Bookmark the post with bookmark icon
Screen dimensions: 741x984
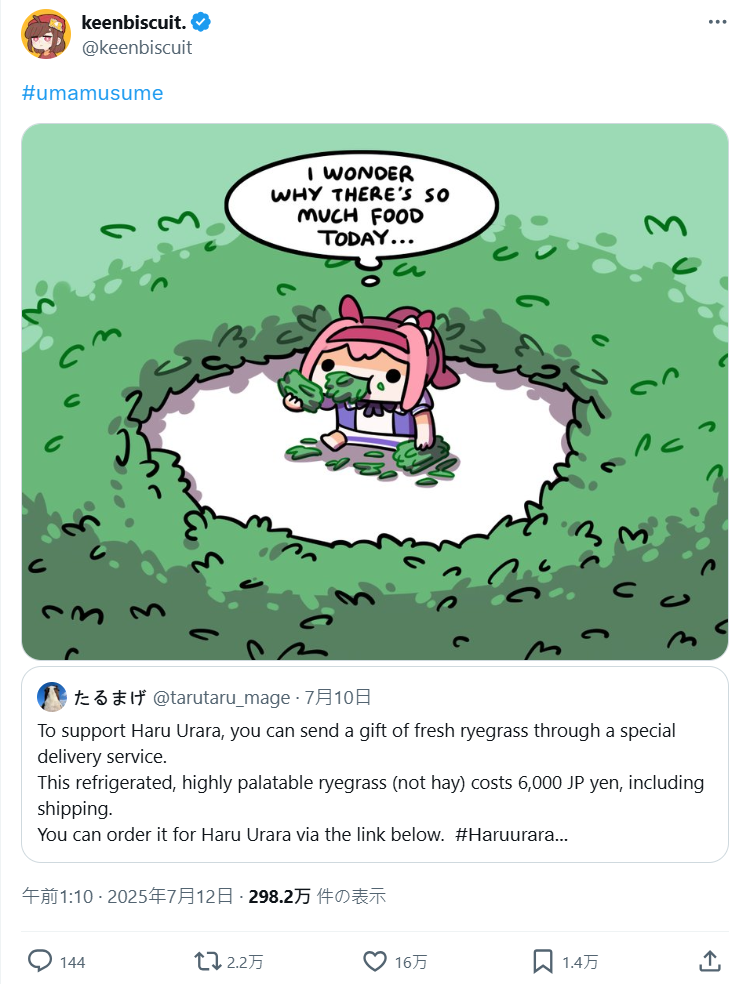coord(543,961)
